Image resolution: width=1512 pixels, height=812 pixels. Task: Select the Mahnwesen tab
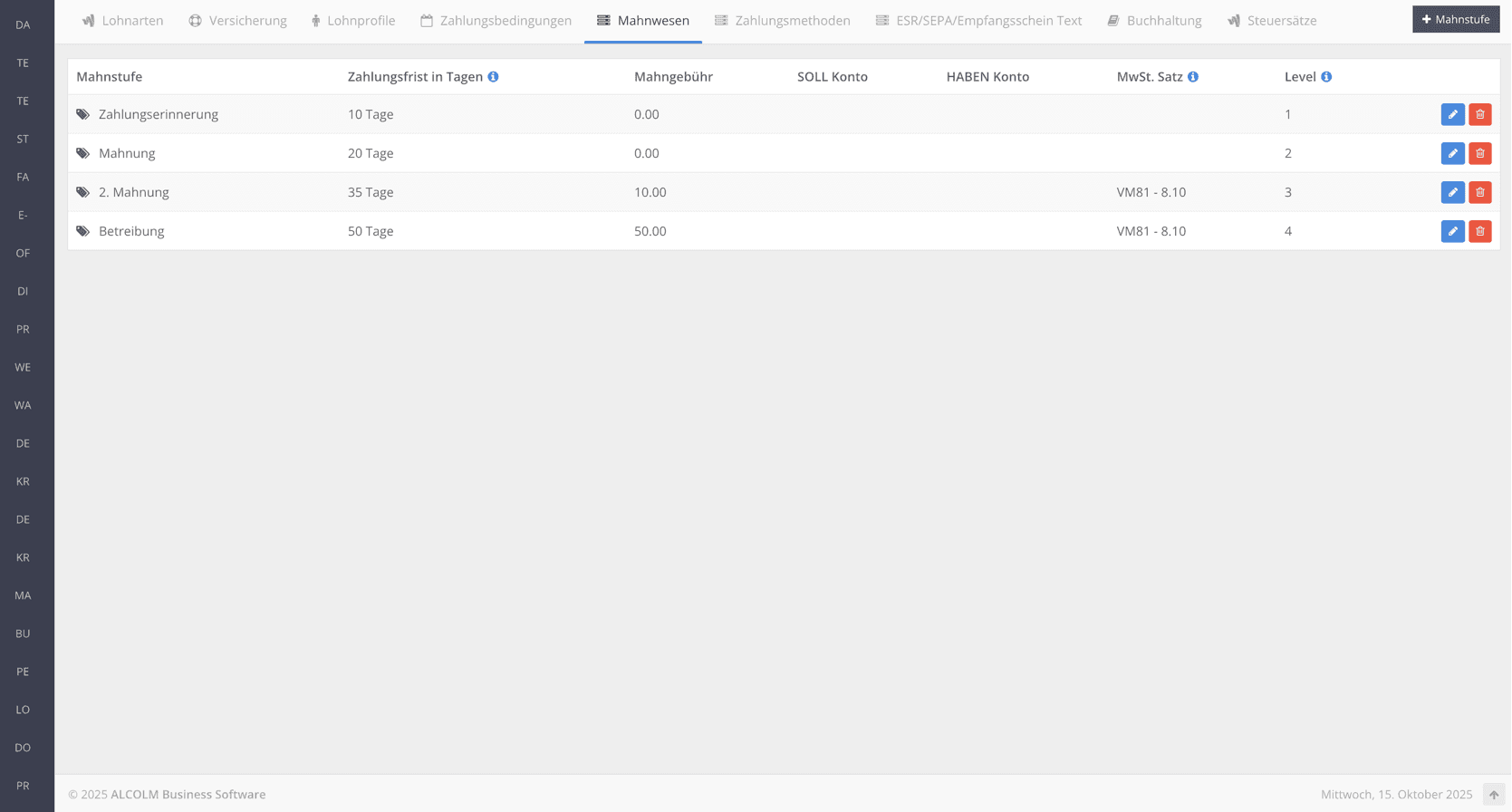point(643,21)
